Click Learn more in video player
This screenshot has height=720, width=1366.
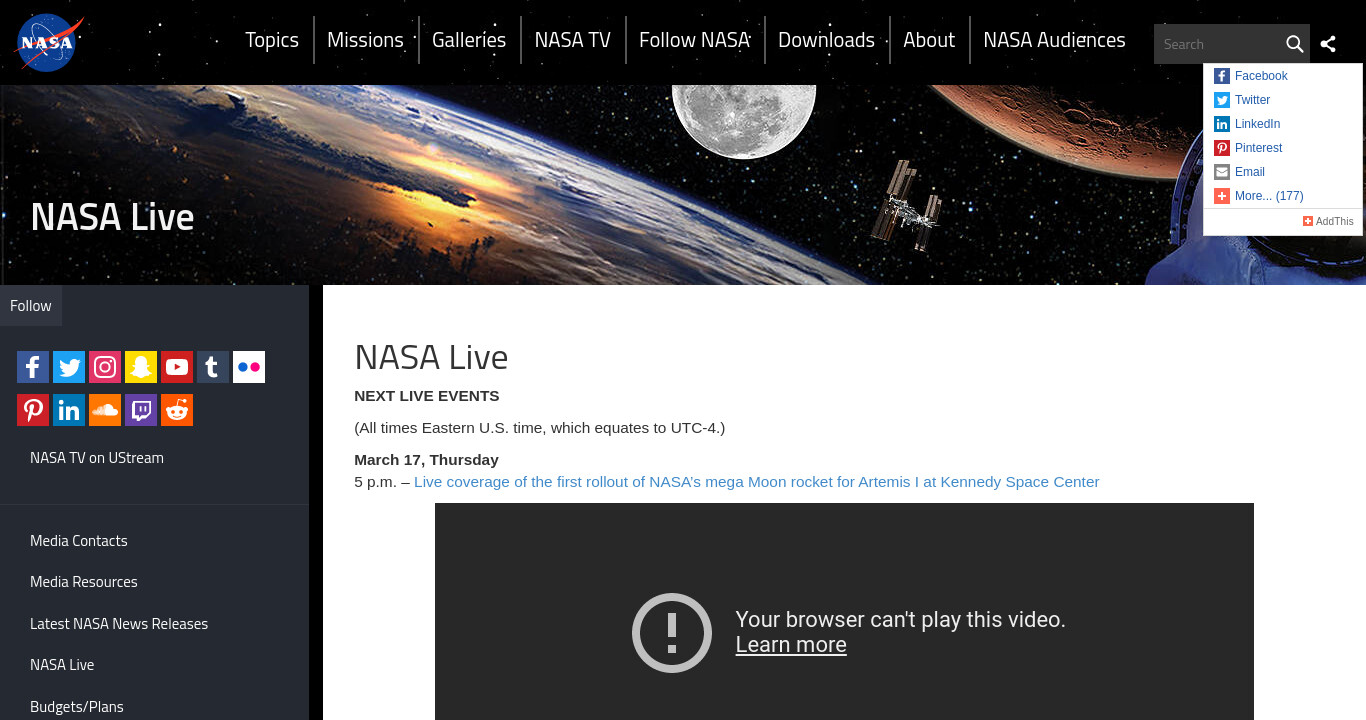tap(791, 645)
